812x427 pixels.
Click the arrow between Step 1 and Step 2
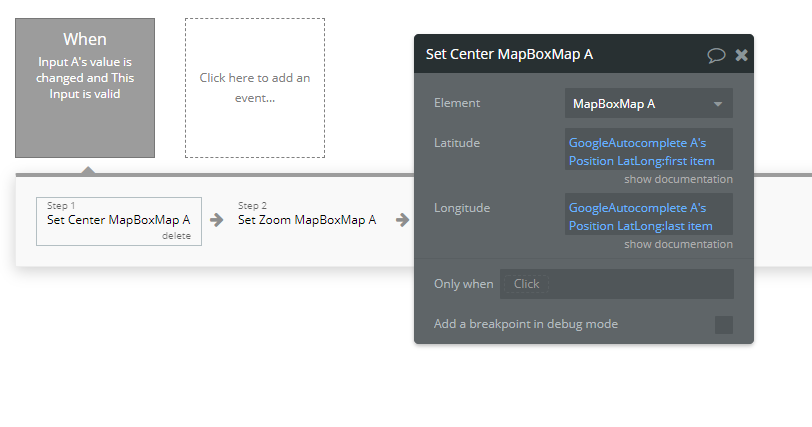tap(216, 220)
